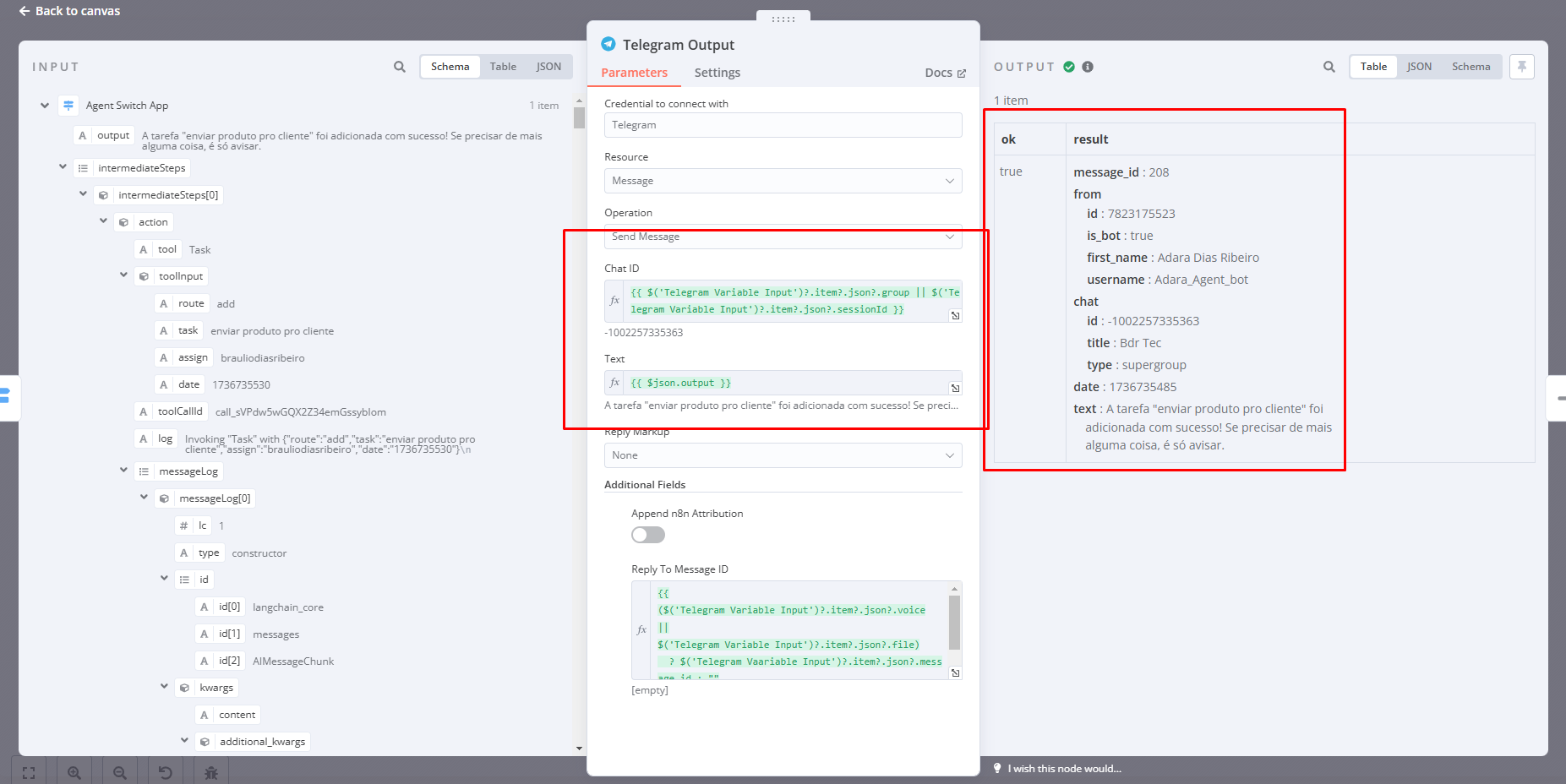The image size is (1566, 784).
Task: Click the list icon of intermediateSteps
Action: click(83, 168)
